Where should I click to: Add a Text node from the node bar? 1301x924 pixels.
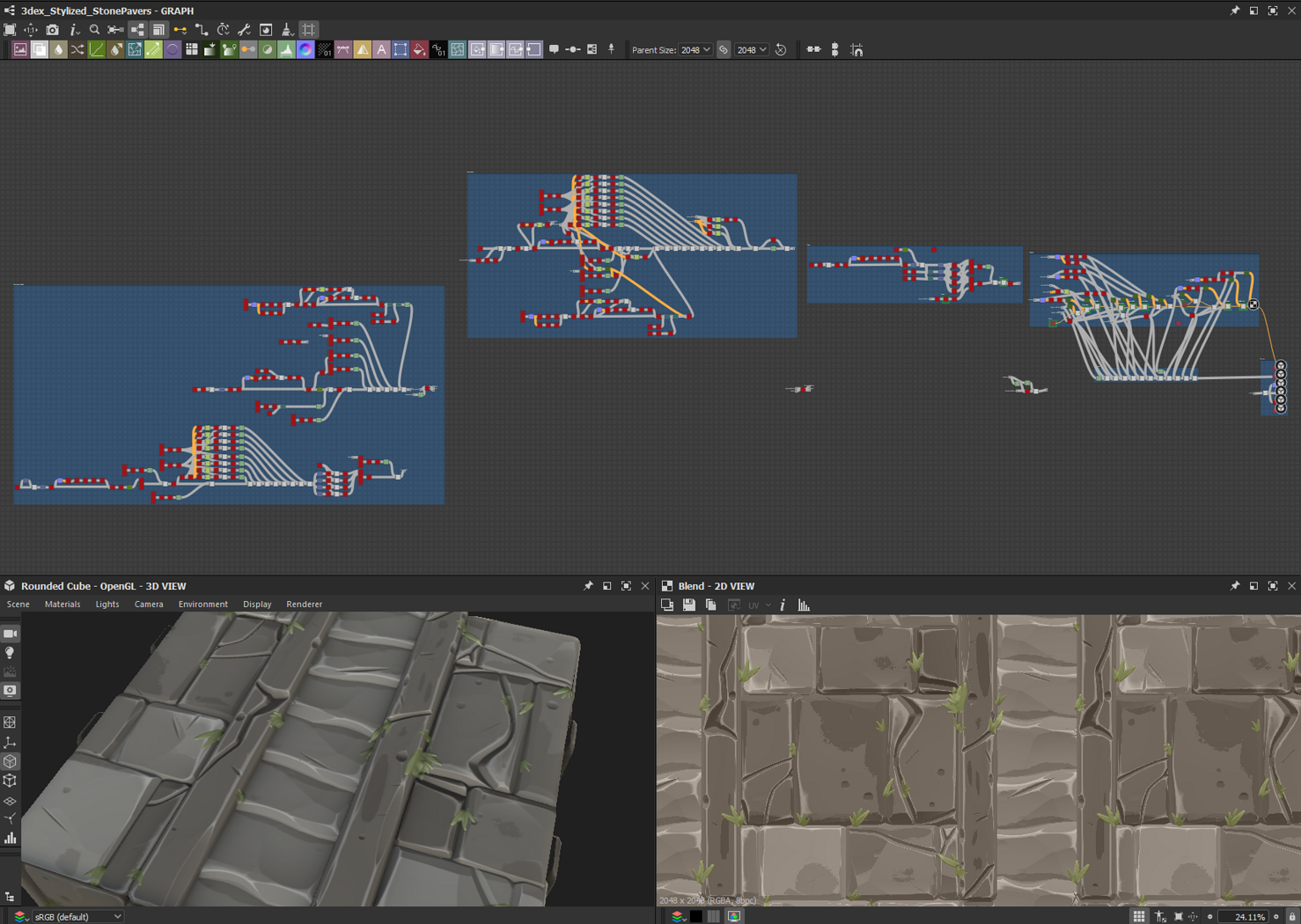381,50
